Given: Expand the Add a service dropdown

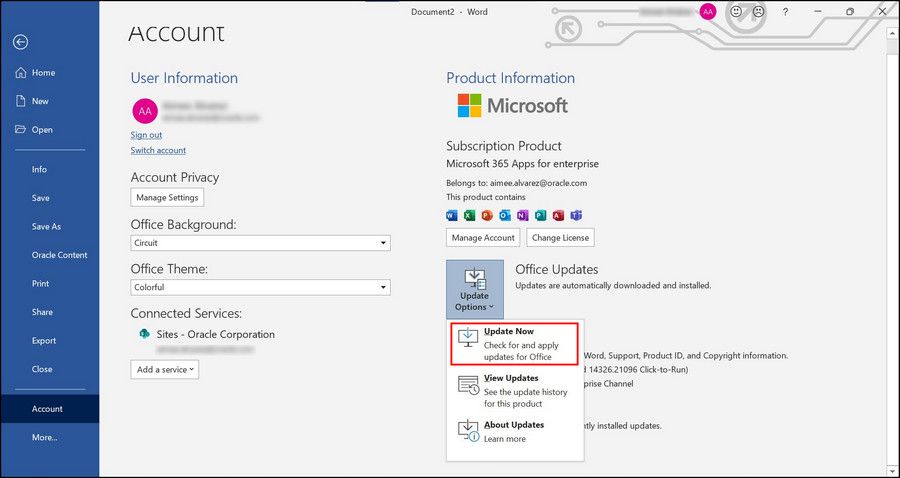Looking at the screenshot, I should [x=165, y=370].
